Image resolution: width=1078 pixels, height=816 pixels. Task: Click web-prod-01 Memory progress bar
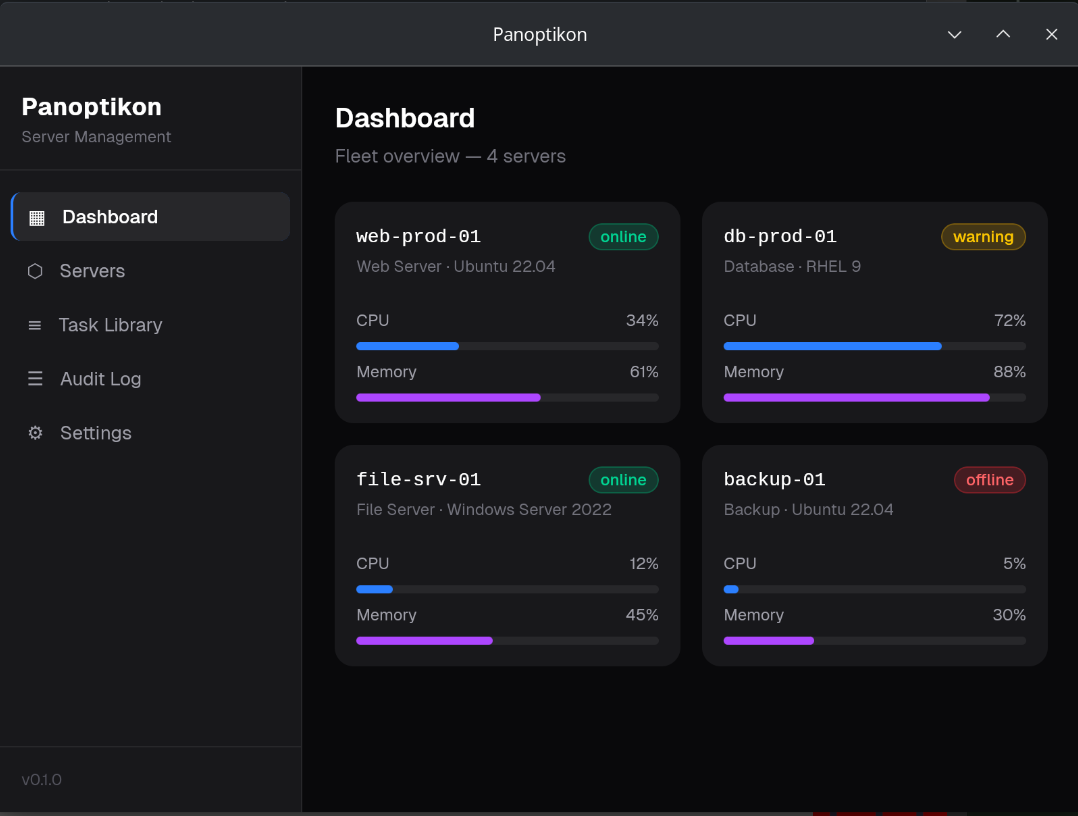[507, 397]
